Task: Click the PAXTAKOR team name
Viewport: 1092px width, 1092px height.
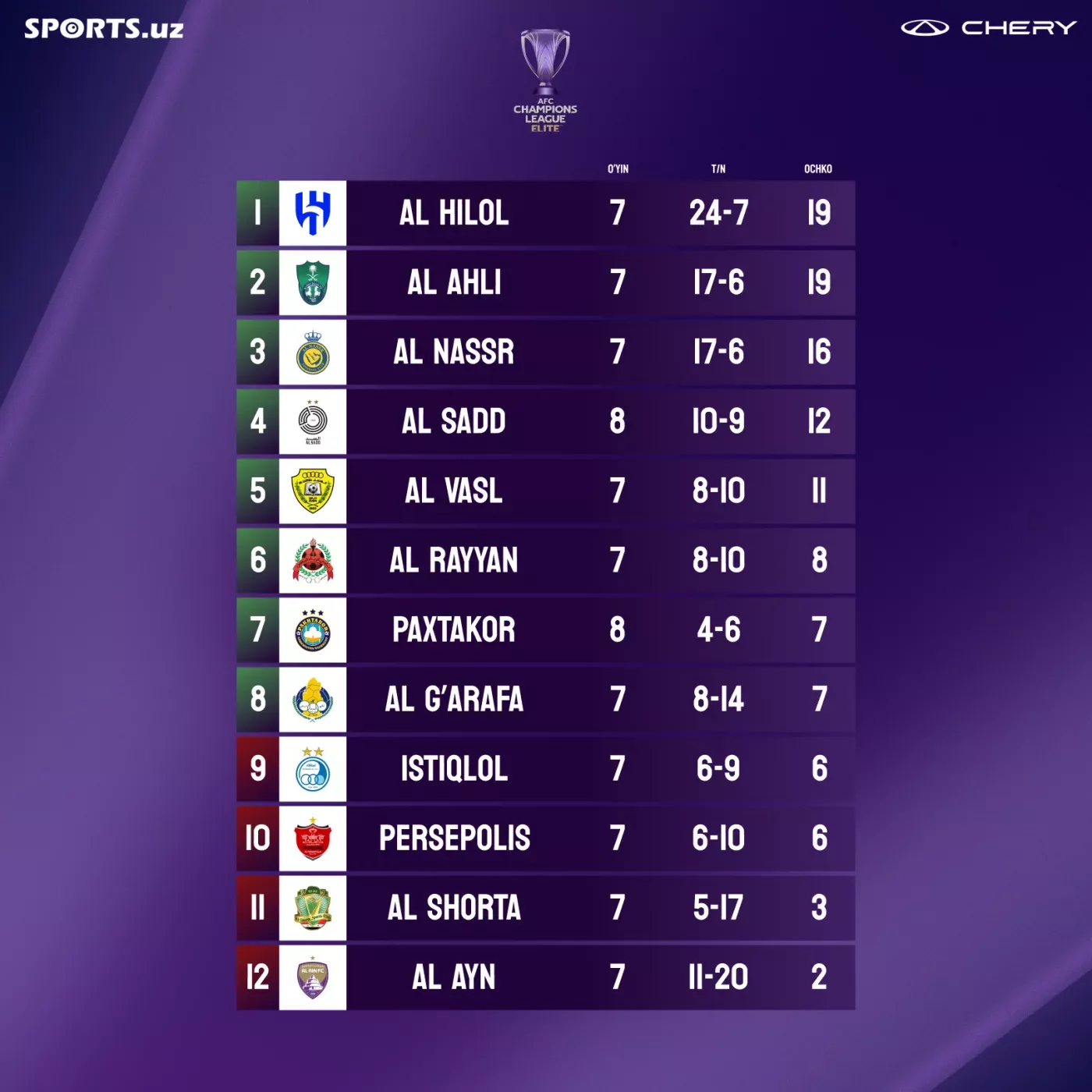Action: (x=454, y=629)
